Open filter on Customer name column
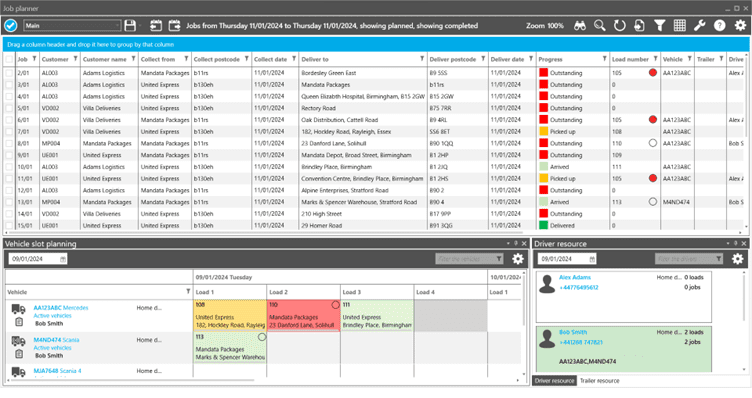Viewport: 752px width, 398px height. (x=133, y=59)
